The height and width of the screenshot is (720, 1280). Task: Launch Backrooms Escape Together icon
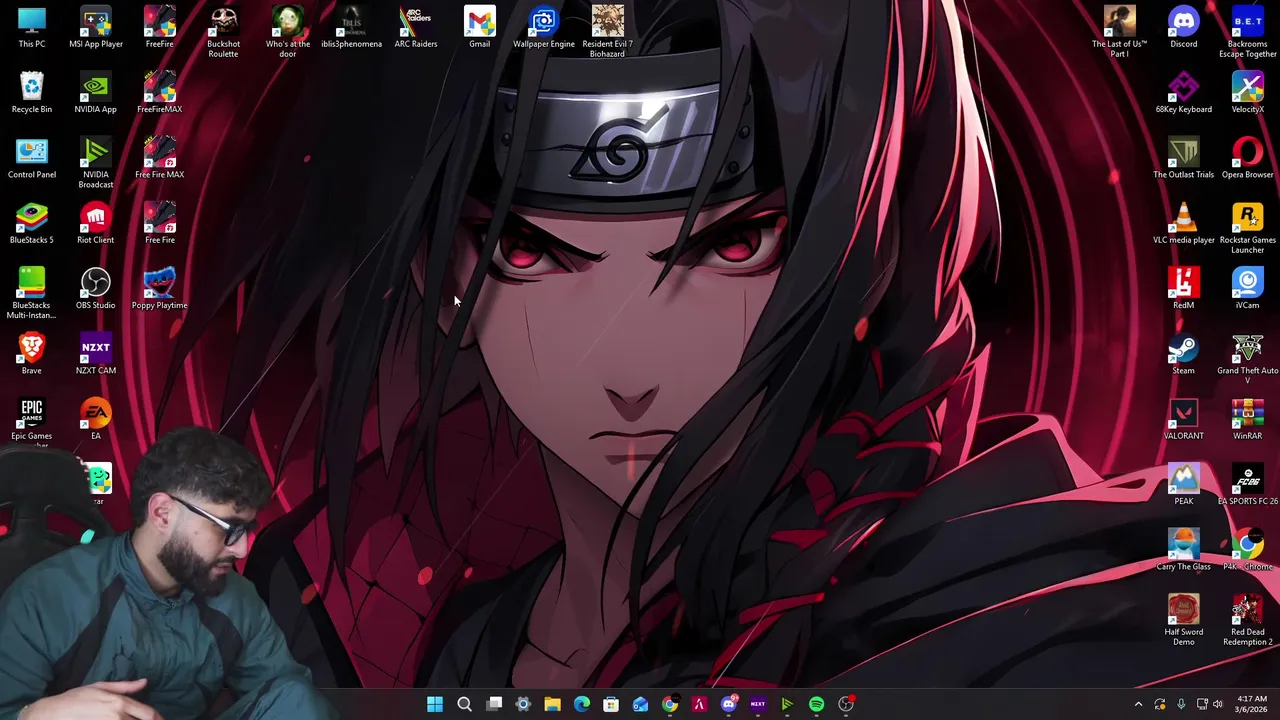1247,32
